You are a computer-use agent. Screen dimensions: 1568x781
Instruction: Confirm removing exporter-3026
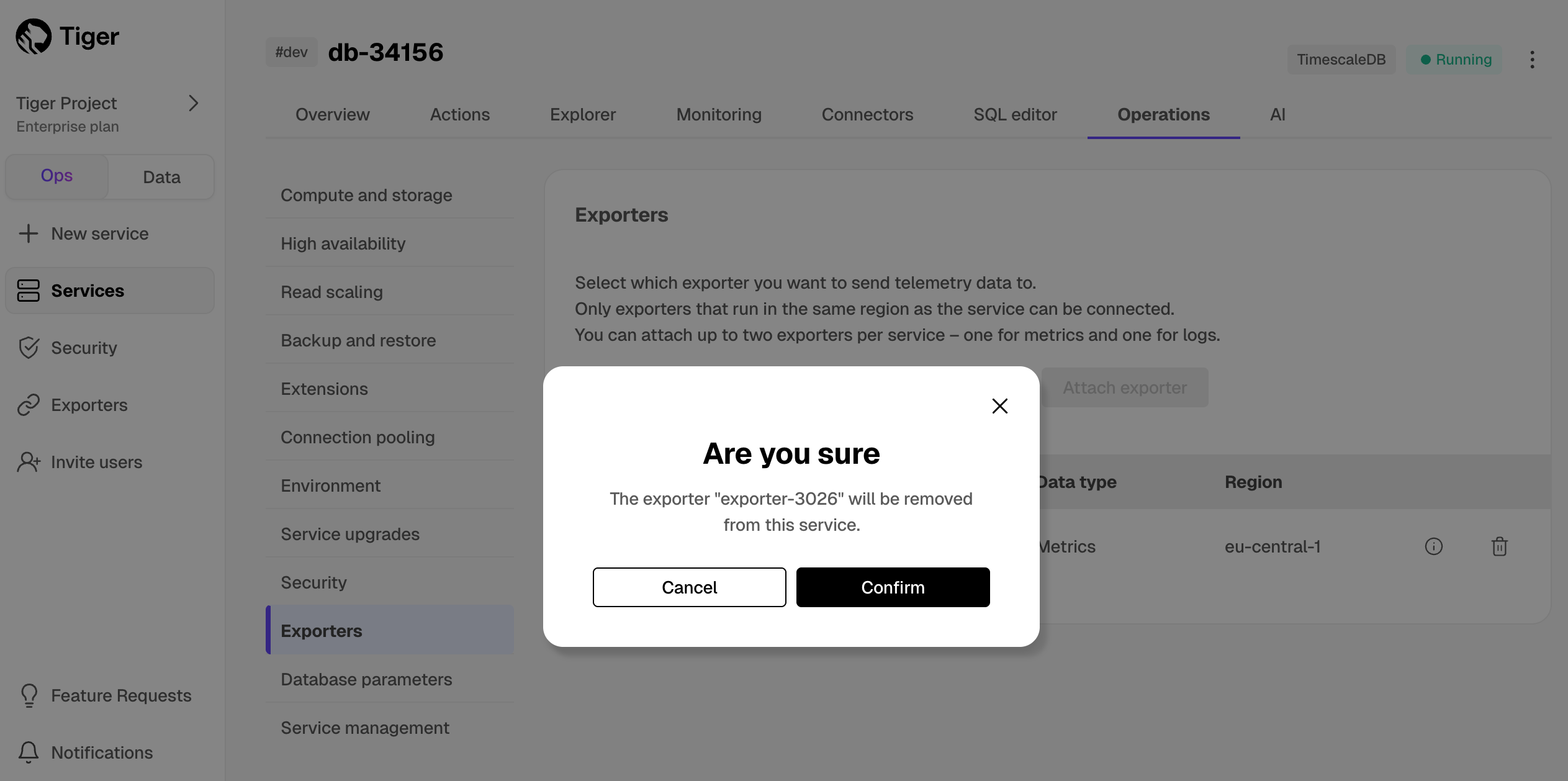(892, 587)
